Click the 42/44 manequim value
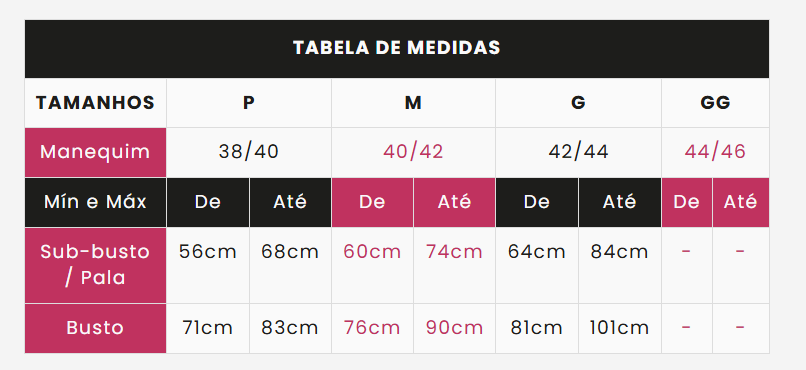This screenshot has height=370, width=806. click(578, 152)
